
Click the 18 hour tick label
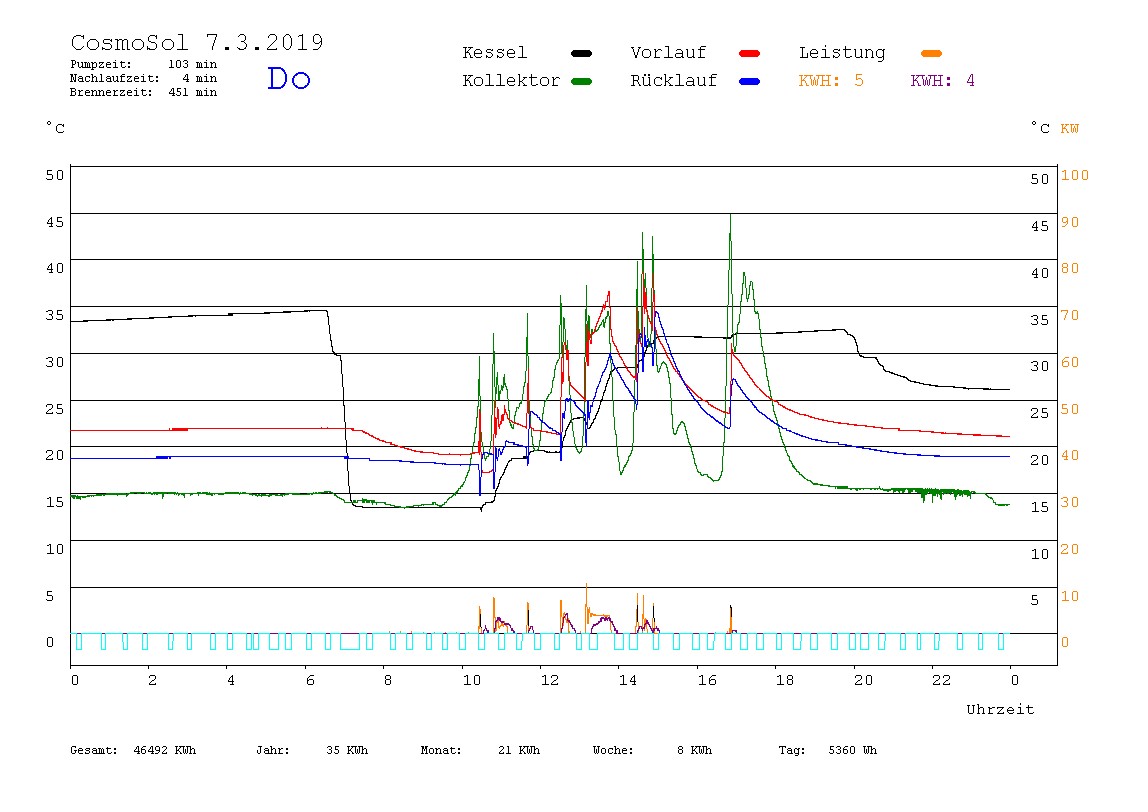[785, 680]
